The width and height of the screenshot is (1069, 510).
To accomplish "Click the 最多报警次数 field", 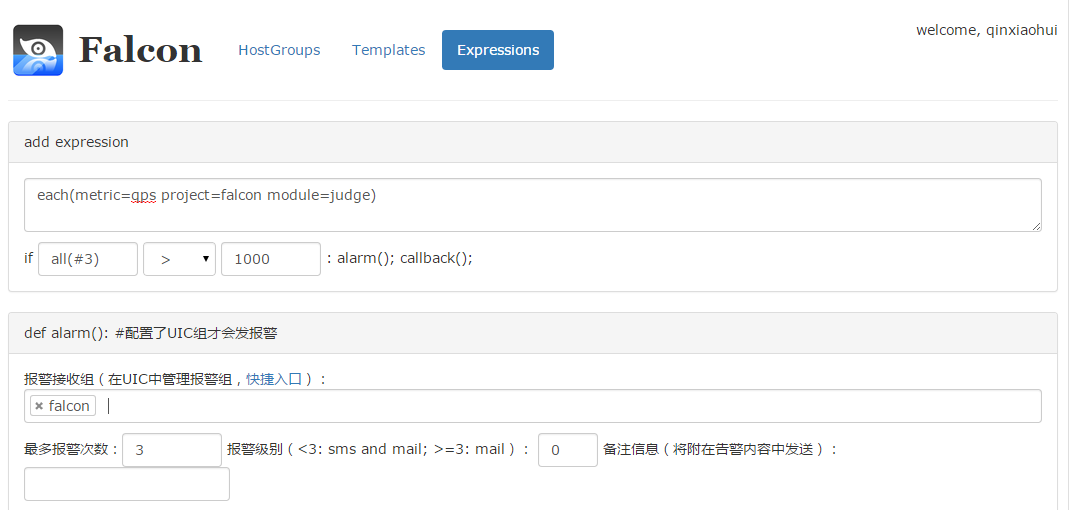I will [x=172, y=450].
